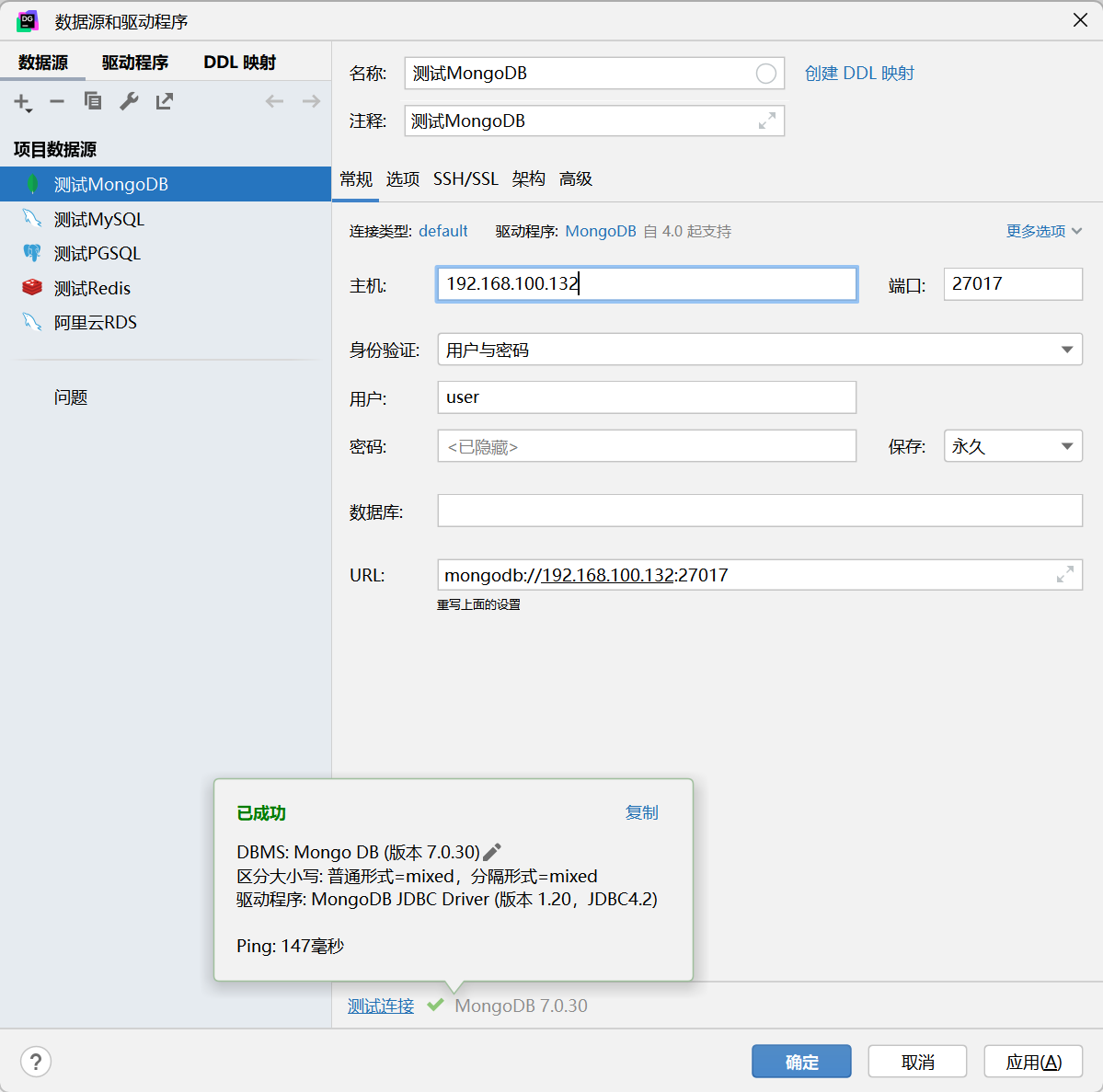The height and width of the screenshot is (1092, 1103).
Task: Click the 测试MySQL dolphin icon
Action: pyautogui.click(x=31, y=219)
